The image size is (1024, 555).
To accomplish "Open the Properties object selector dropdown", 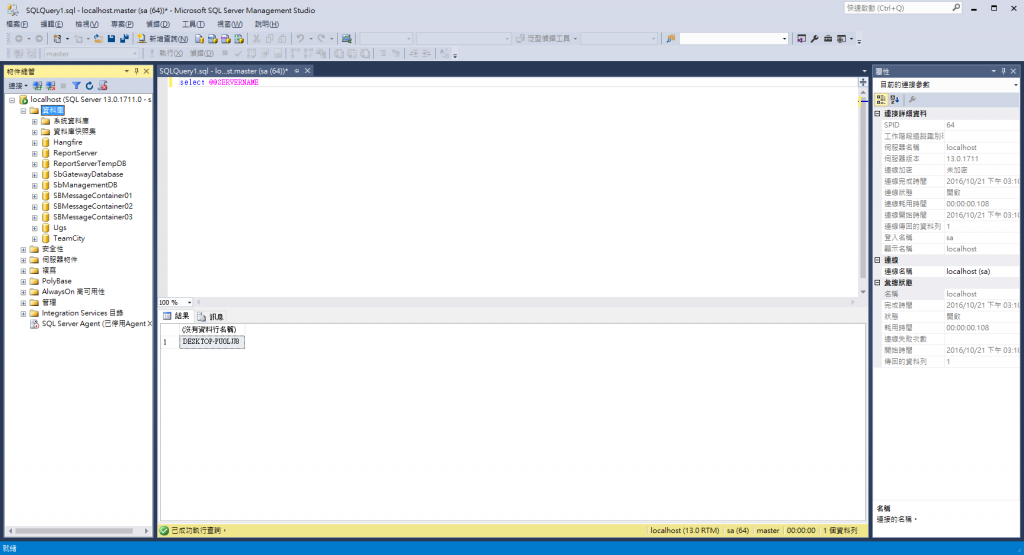I will pyautogui.click(x=1015, y=85).
